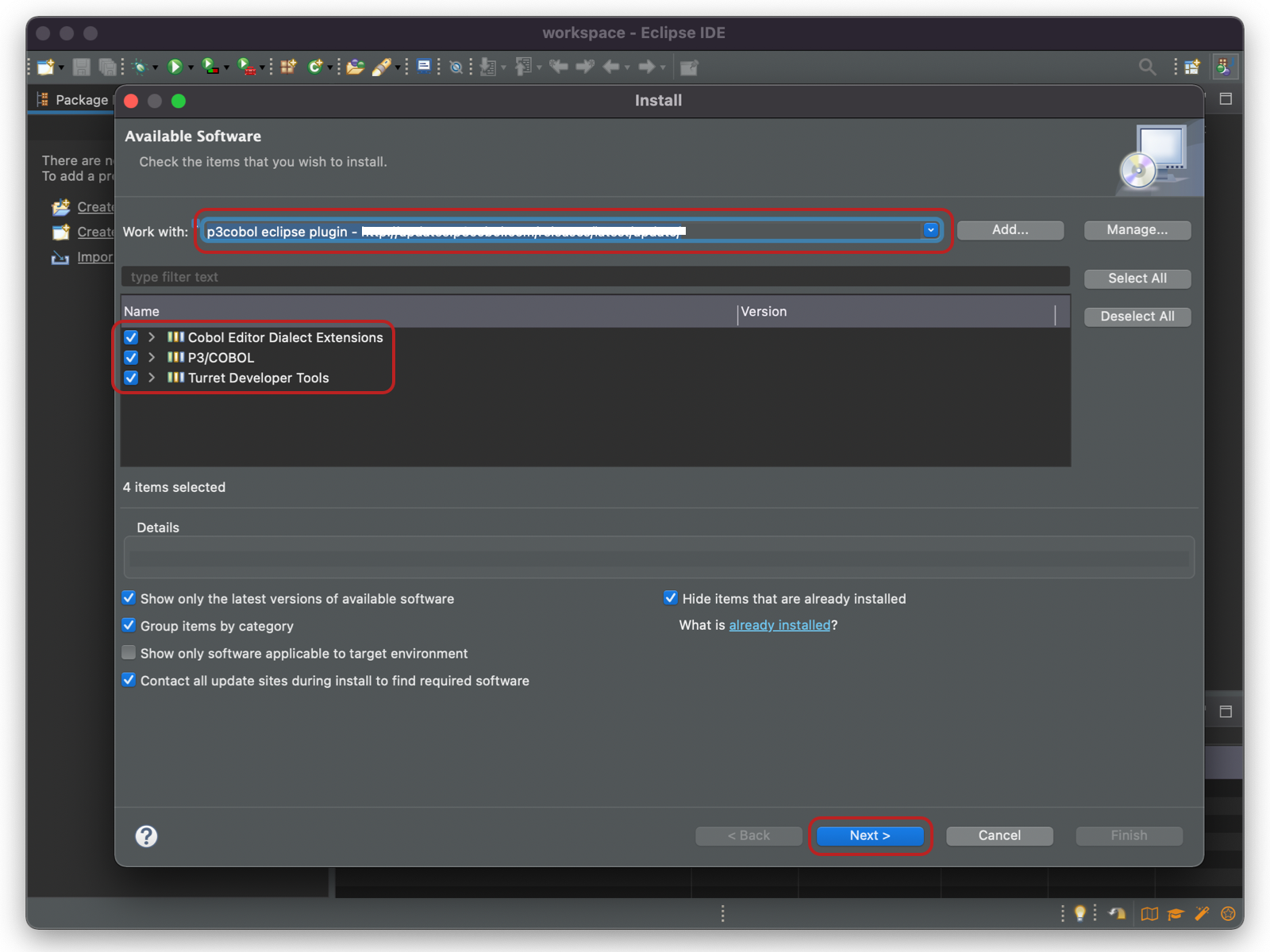
Task: Toggle Hide items that are already installed
Action: coord(671,598)
